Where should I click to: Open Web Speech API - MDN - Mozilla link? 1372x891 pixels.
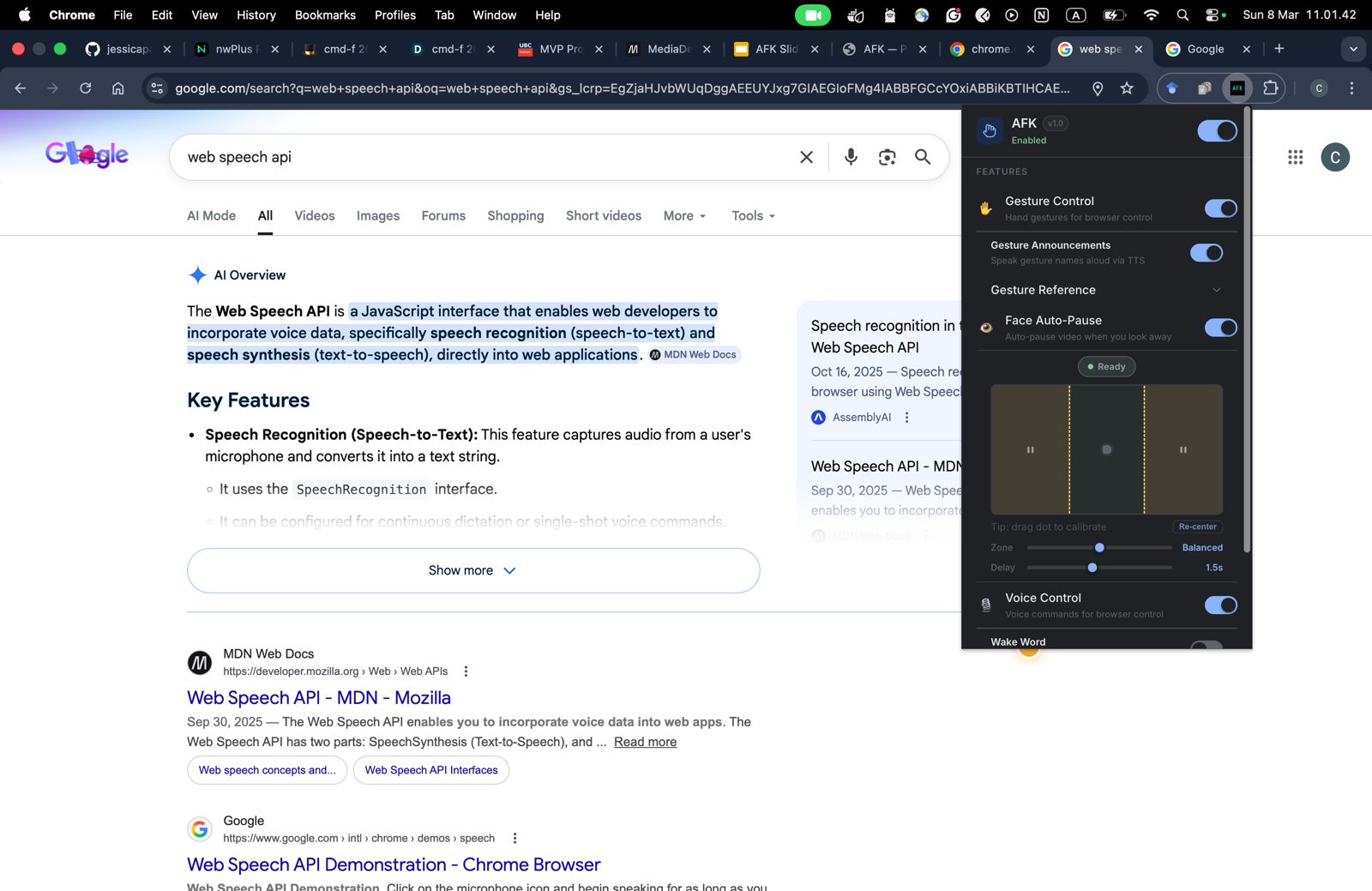coord(319,698)
